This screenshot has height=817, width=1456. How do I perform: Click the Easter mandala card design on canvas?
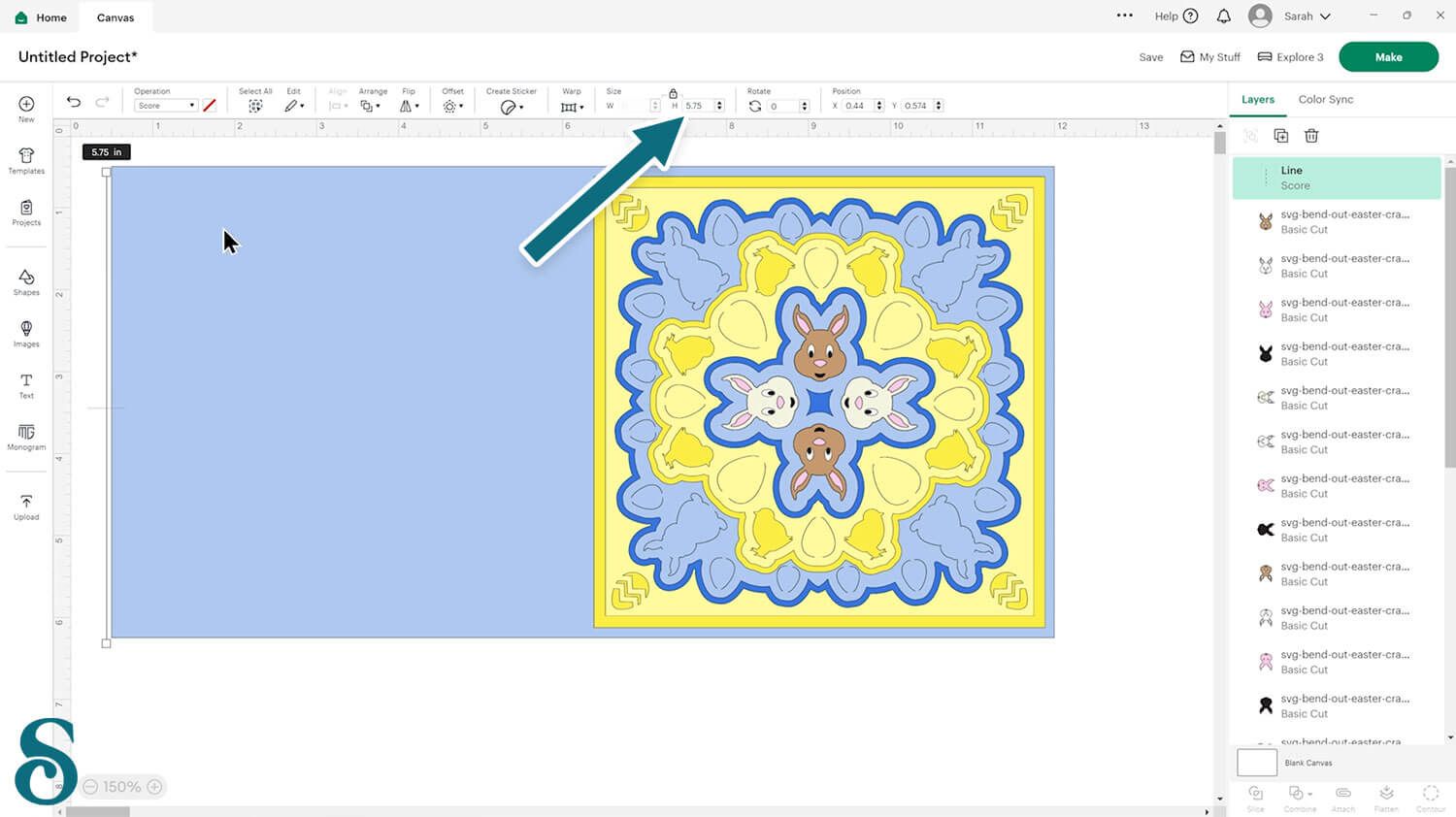(819, 402)
